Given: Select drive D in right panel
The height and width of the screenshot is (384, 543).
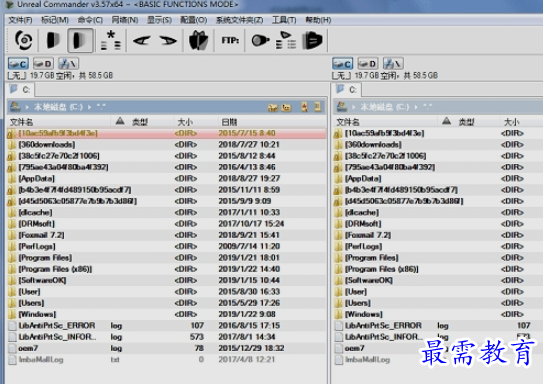Looking at the screenshot, I should pos(367,64).
